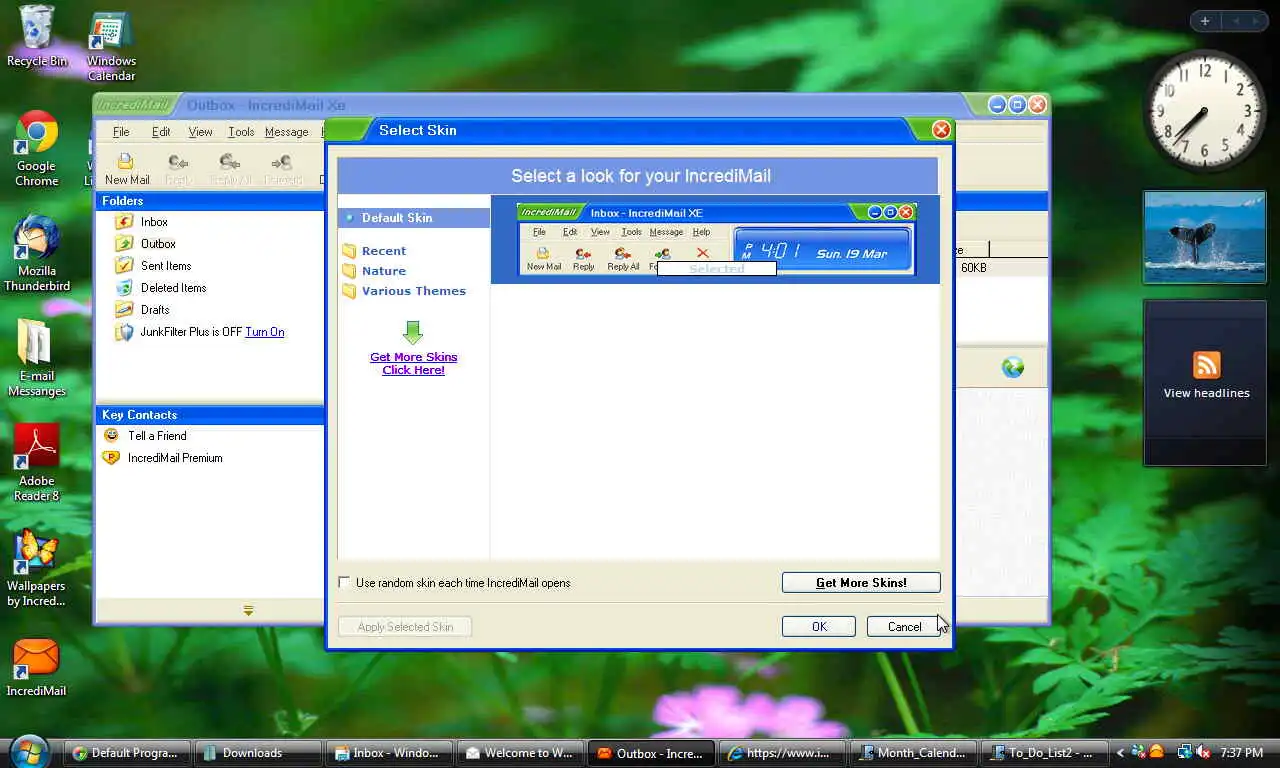This screenshot has height=768, width=1280.
Task: Expand bottom arrow in Key Contacts pane
Action: (248, 610)
